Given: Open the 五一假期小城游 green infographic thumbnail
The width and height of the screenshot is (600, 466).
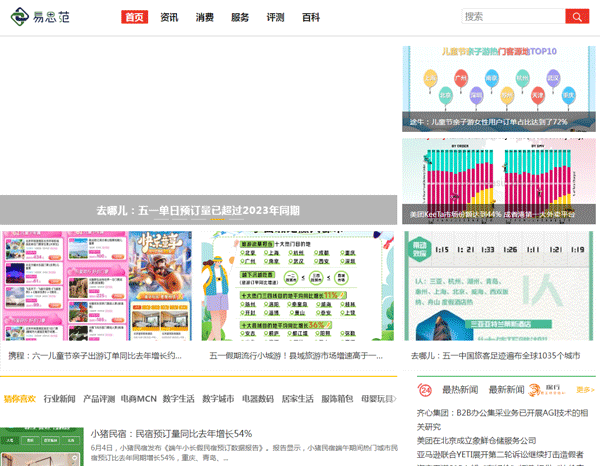Looking at the screenshot, I should (298, 286).
